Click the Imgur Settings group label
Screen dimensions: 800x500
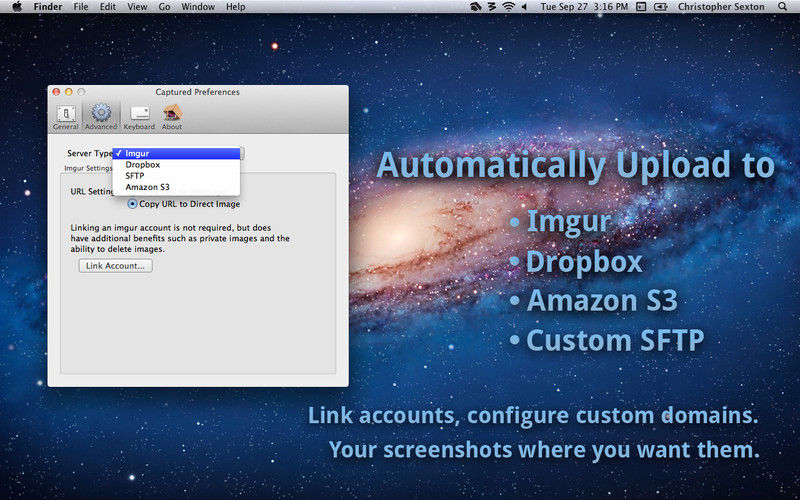coord(88,168)
